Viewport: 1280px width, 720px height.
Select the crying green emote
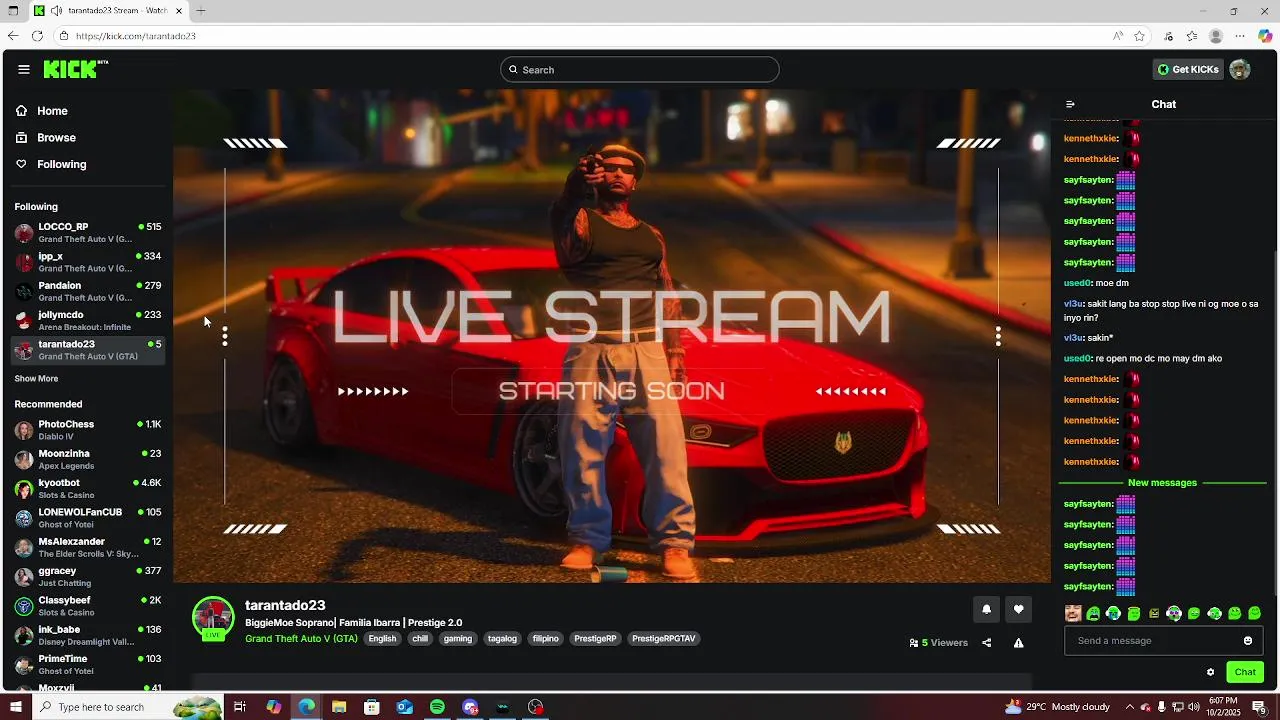pyautogui.click(x=1113, y=614)
